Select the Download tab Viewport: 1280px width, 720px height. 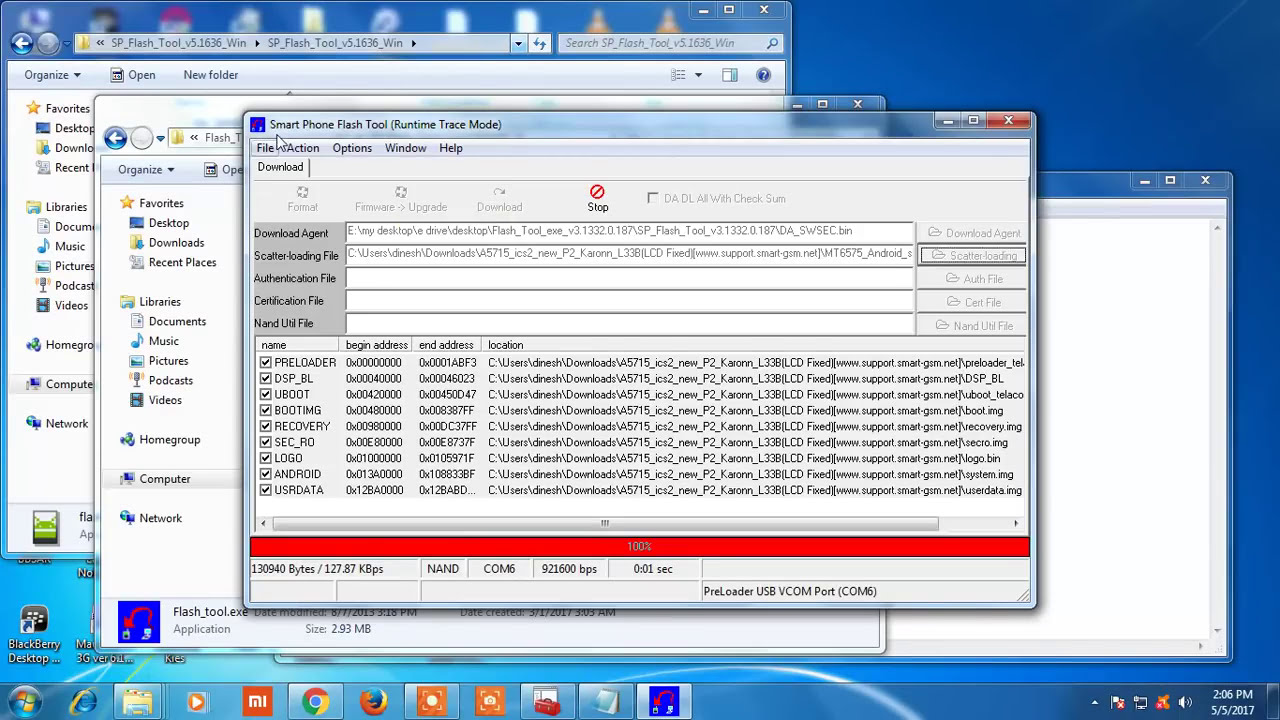tap(280, 167)
